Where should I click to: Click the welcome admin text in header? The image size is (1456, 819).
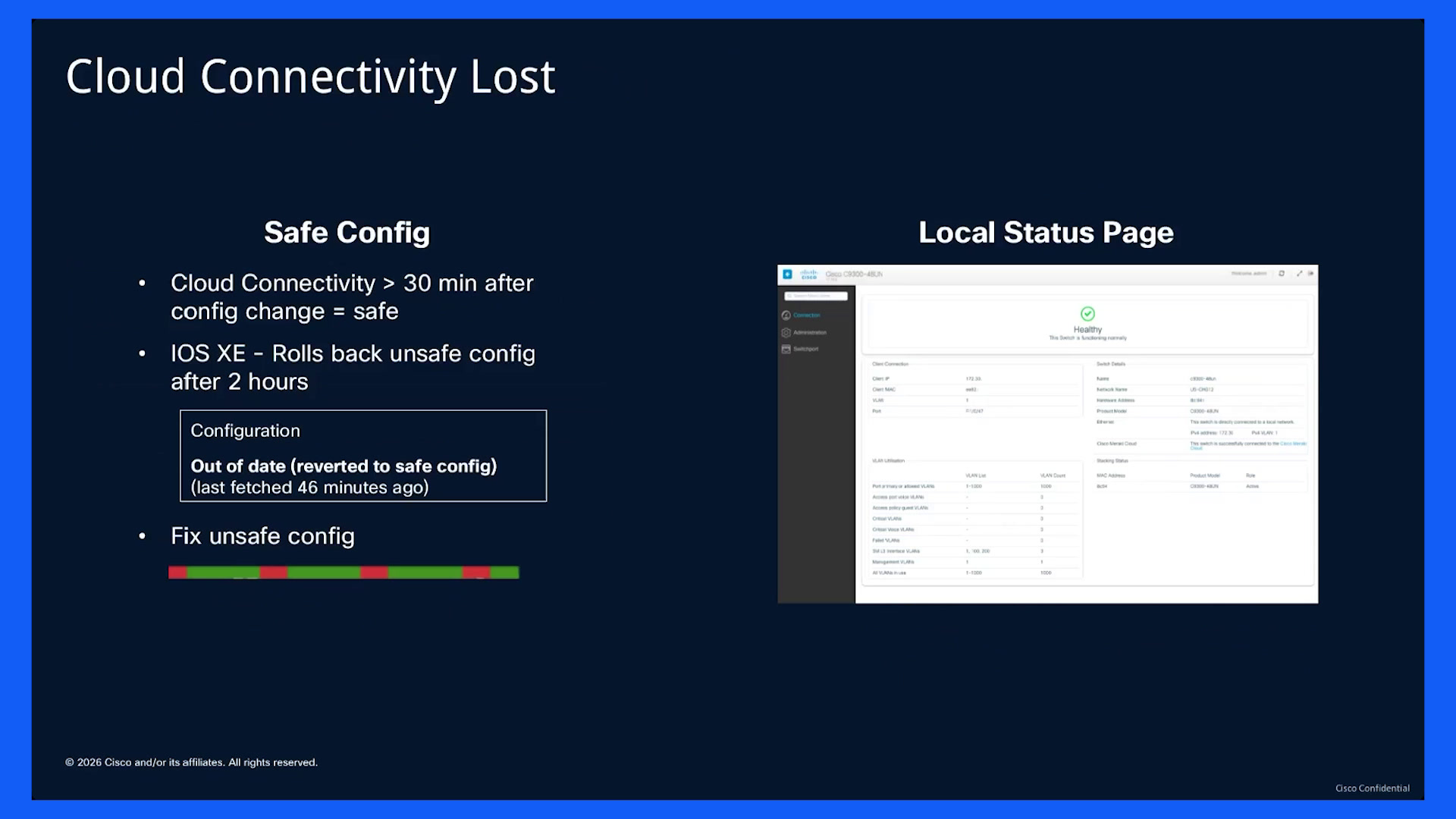(x=1249, y=274)
